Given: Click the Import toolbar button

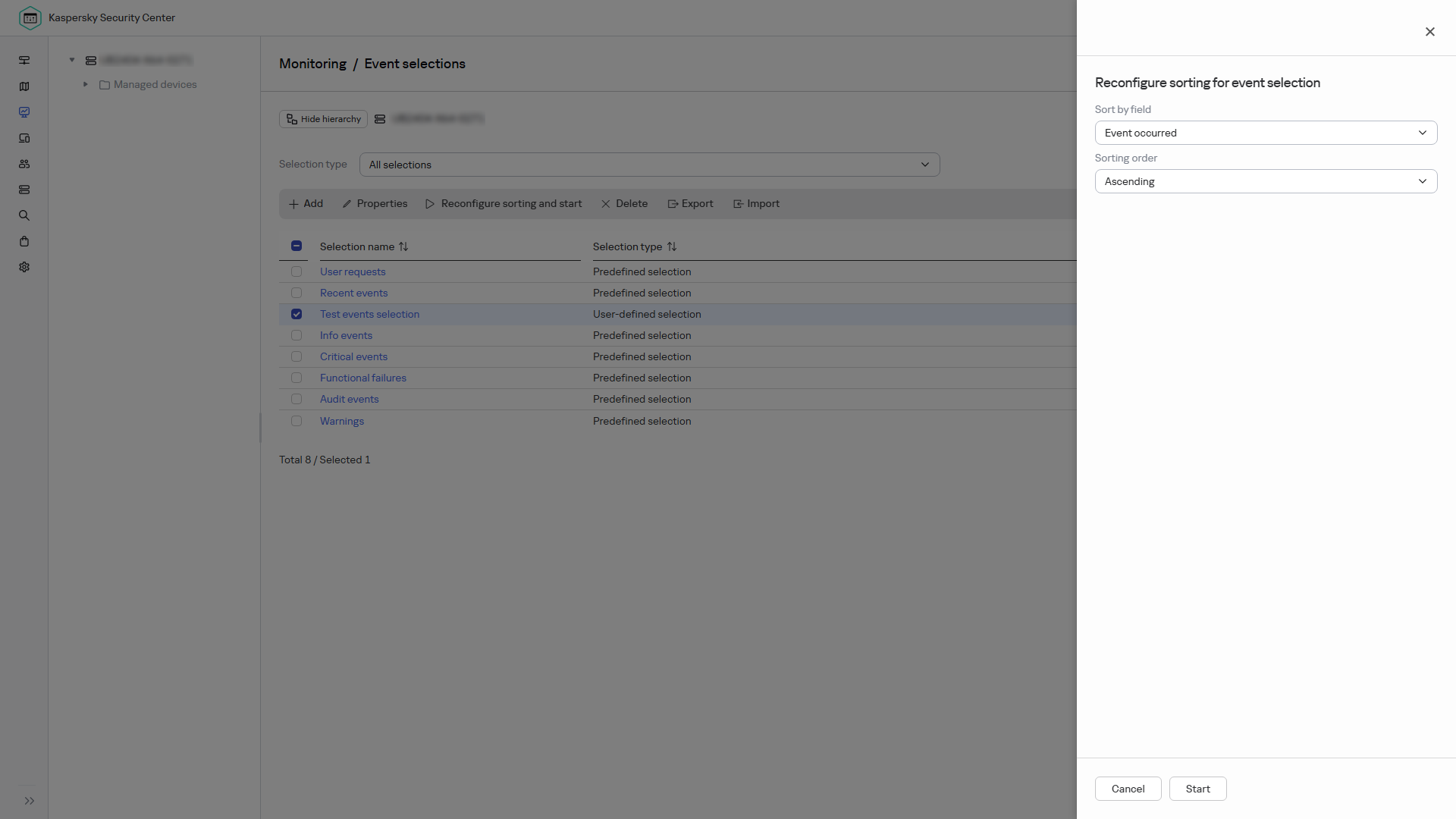Looking at the screenshot, I should coord(756,204).
